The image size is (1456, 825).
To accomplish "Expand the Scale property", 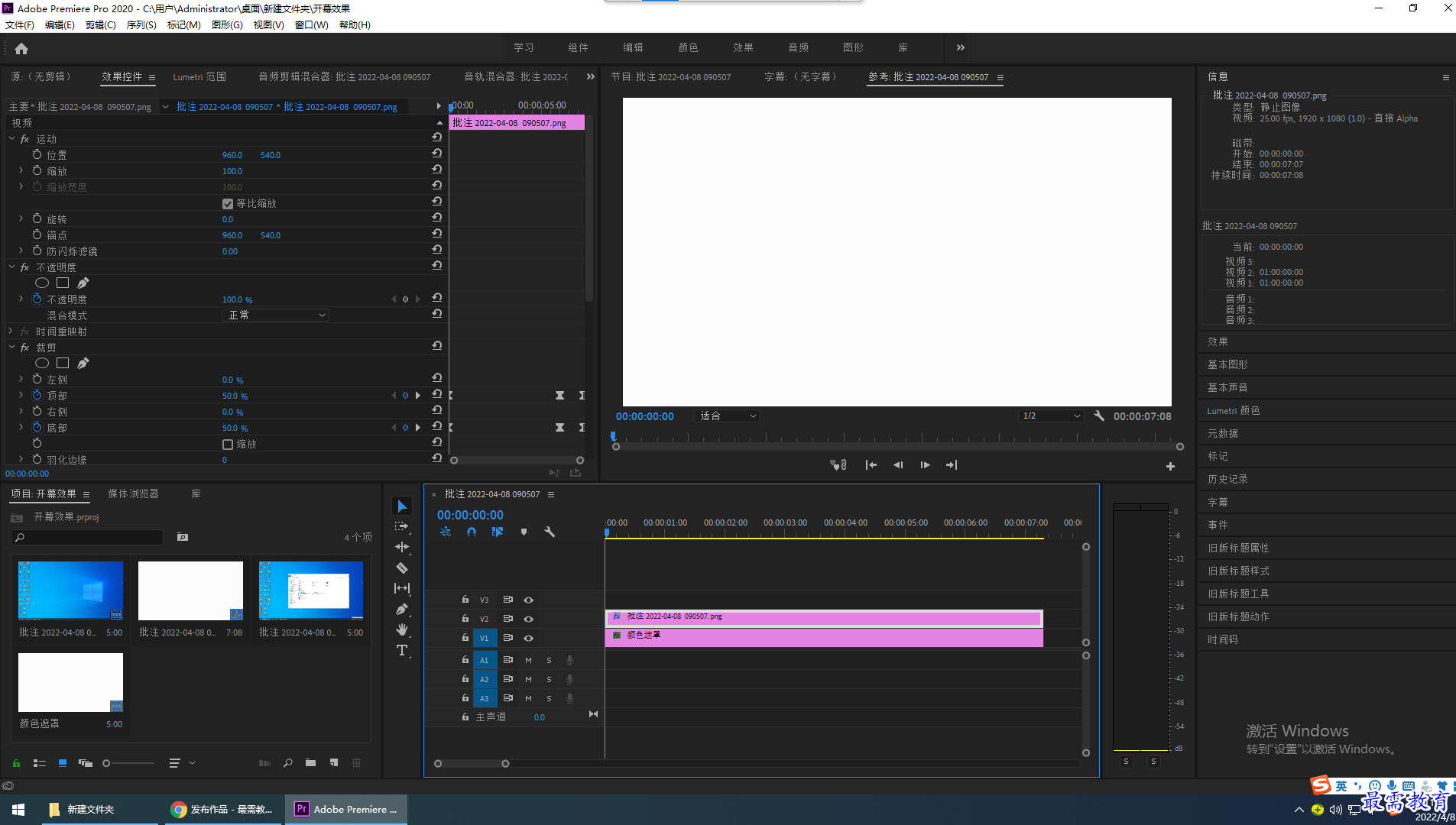I will point(21,171).
